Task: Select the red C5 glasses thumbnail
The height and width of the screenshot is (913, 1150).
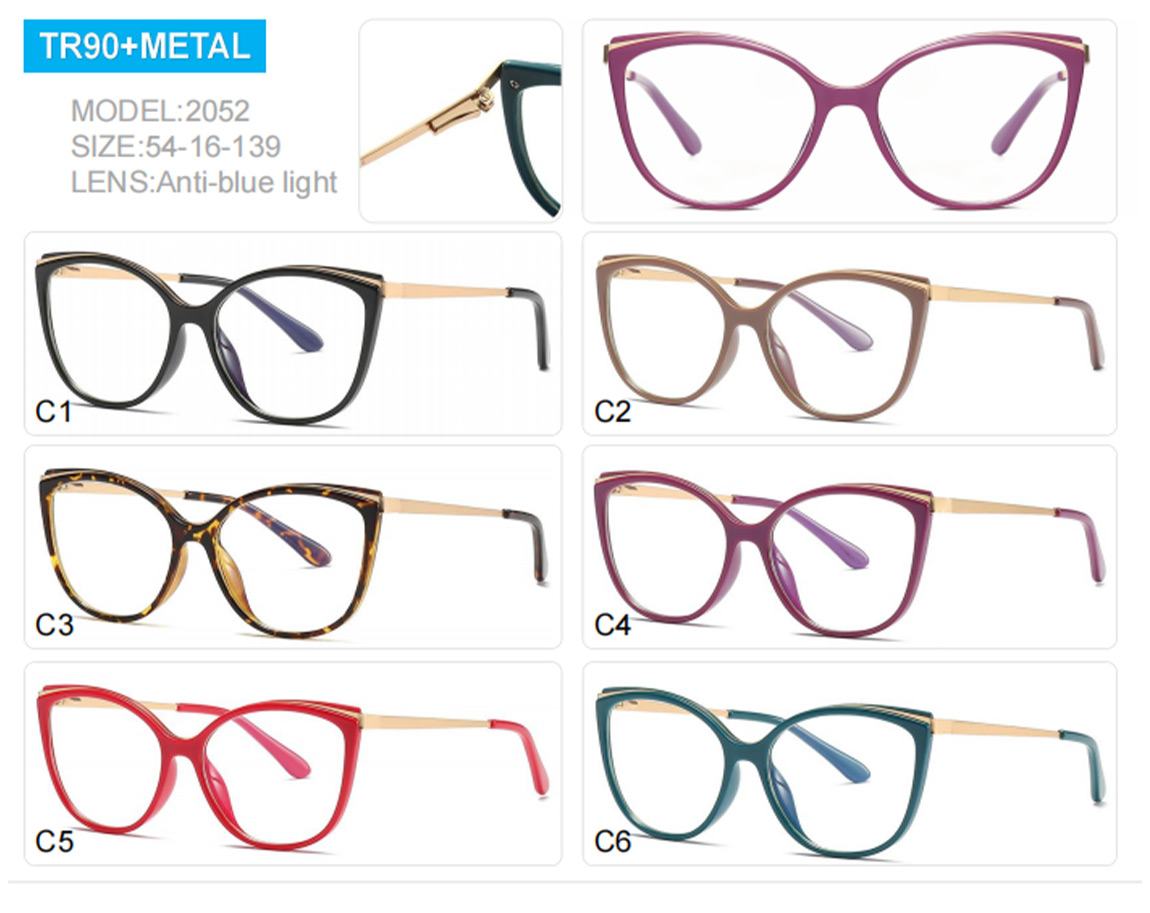Action: (x=293, y=763)
